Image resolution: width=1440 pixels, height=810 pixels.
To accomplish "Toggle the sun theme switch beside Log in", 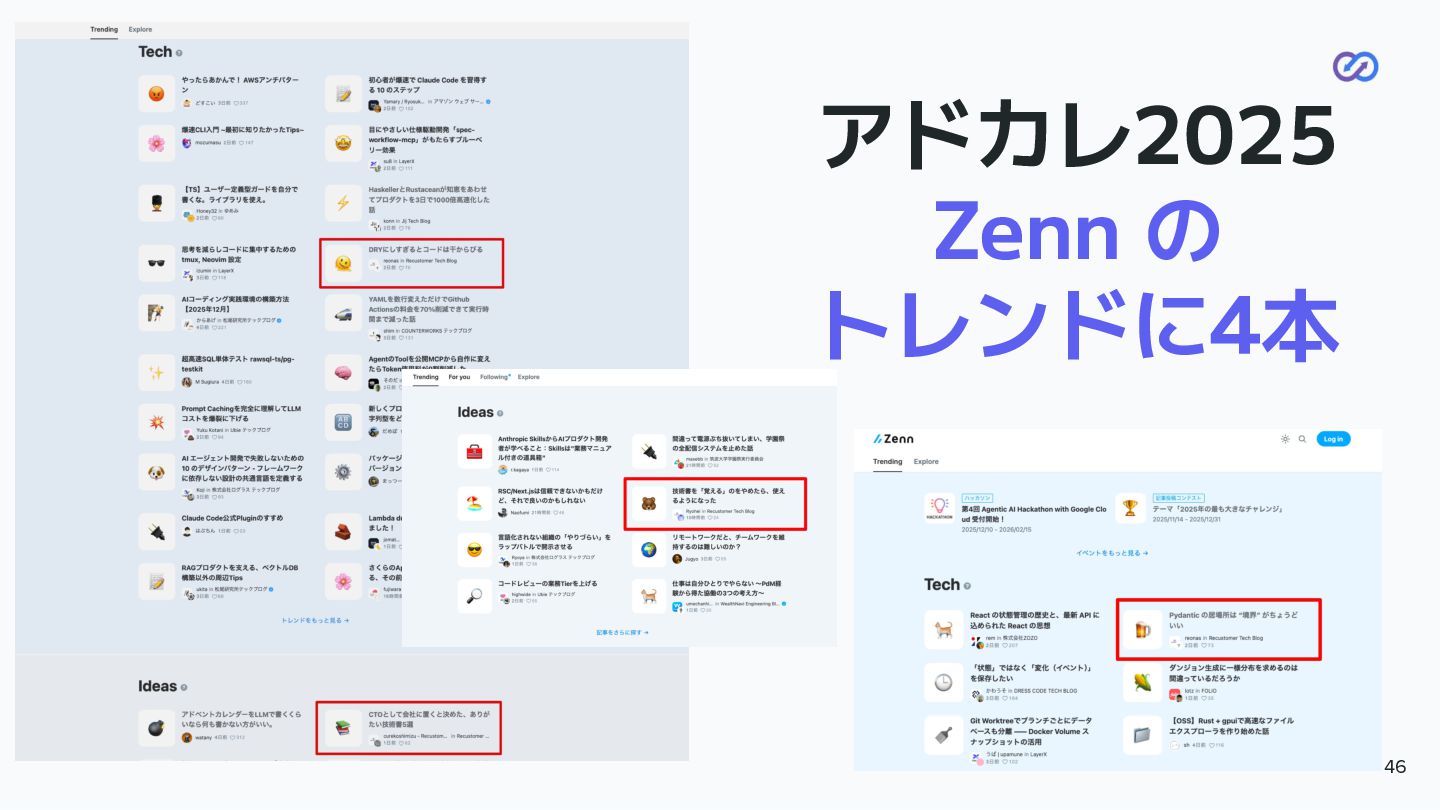I will click(x=1285, y=439).
